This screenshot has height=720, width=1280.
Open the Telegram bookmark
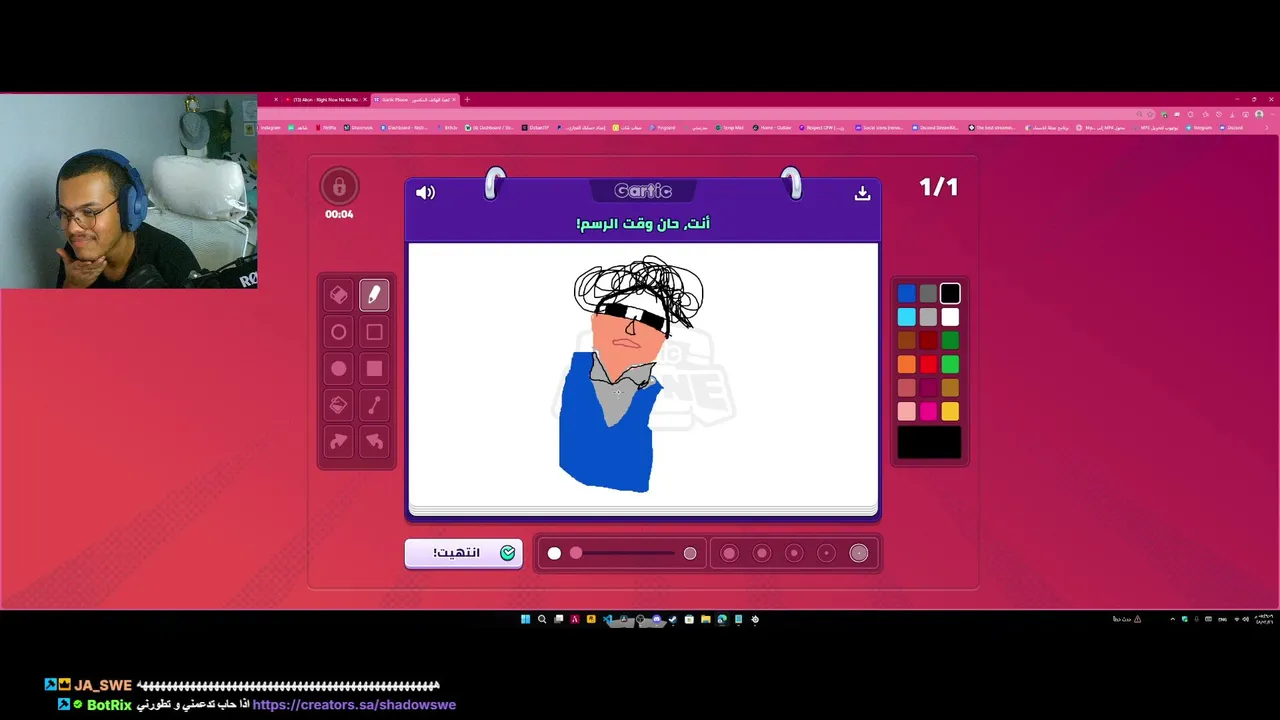coord(1200,128)
